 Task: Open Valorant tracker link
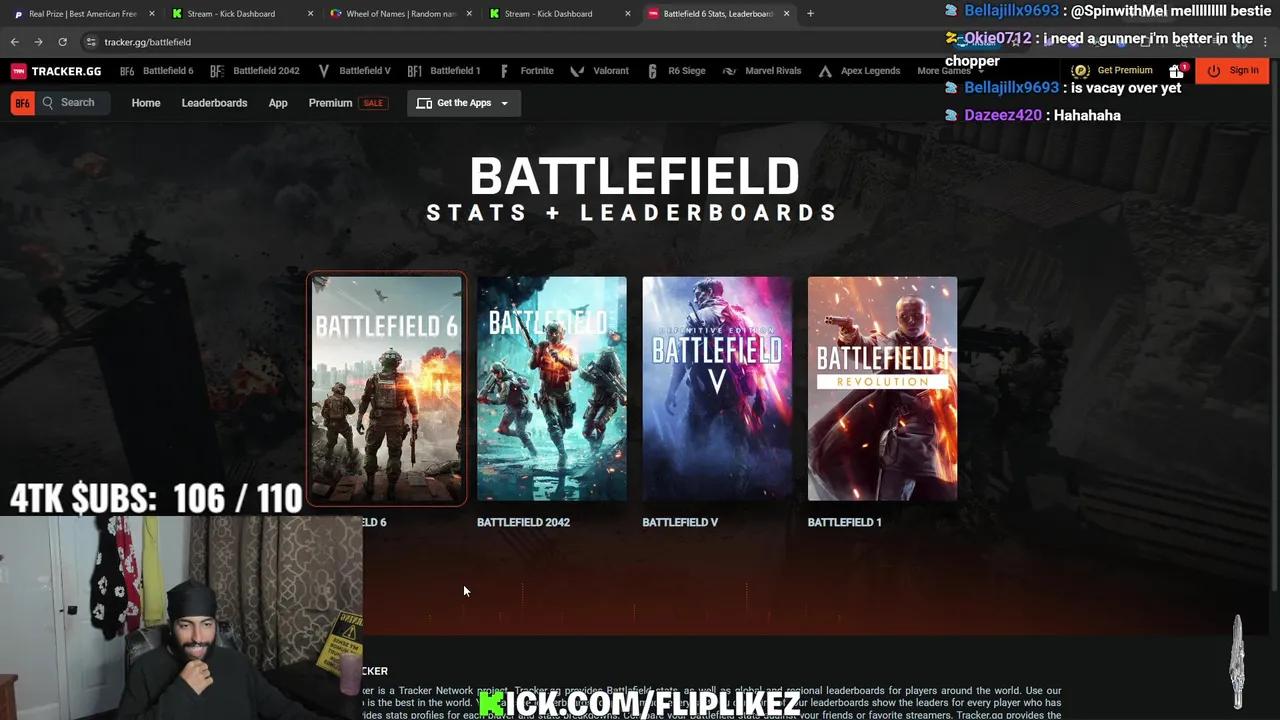[600, 71]
